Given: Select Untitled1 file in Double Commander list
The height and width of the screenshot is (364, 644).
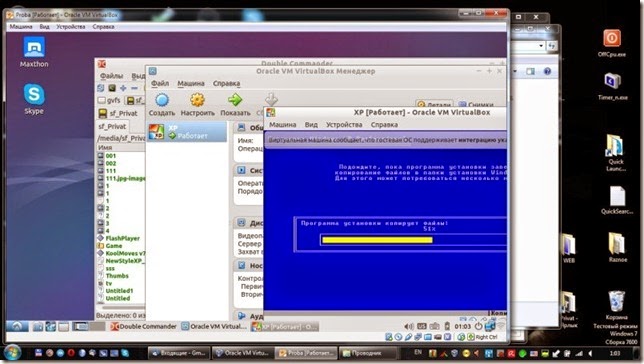Looking at the screenshot, I should [x=119, y=290].
